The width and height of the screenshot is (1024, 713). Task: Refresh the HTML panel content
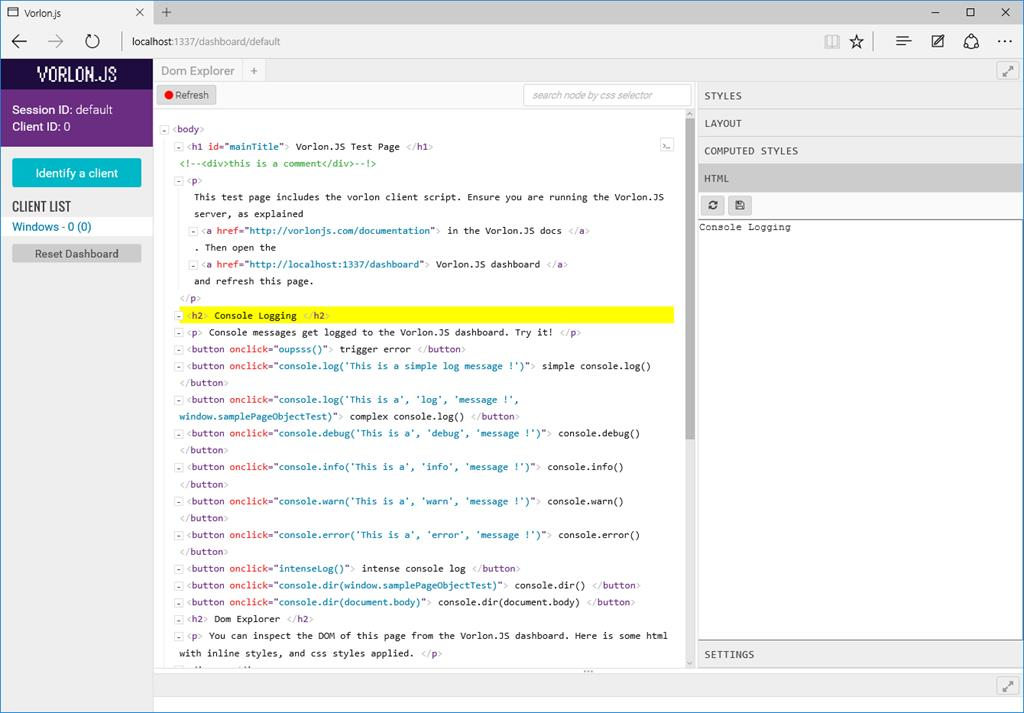(713, 204)
